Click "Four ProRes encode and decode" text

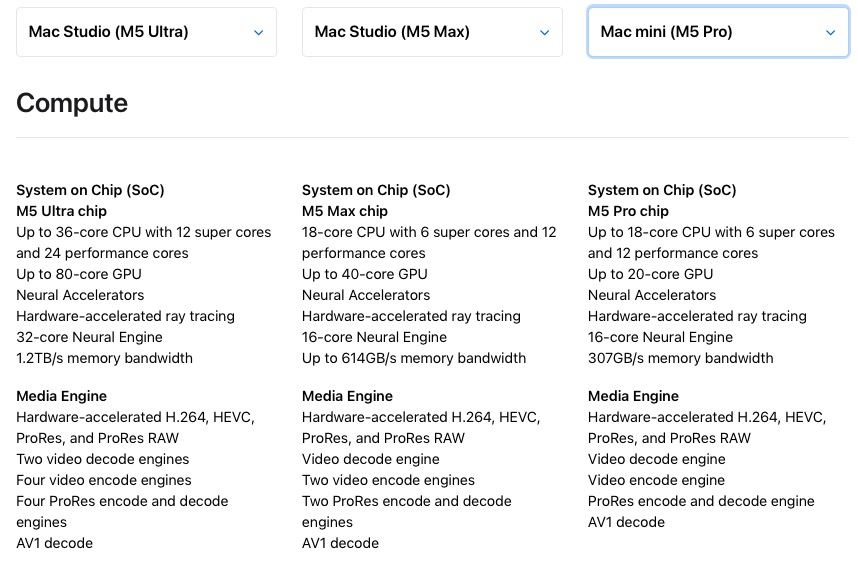(x=122, y=501)
